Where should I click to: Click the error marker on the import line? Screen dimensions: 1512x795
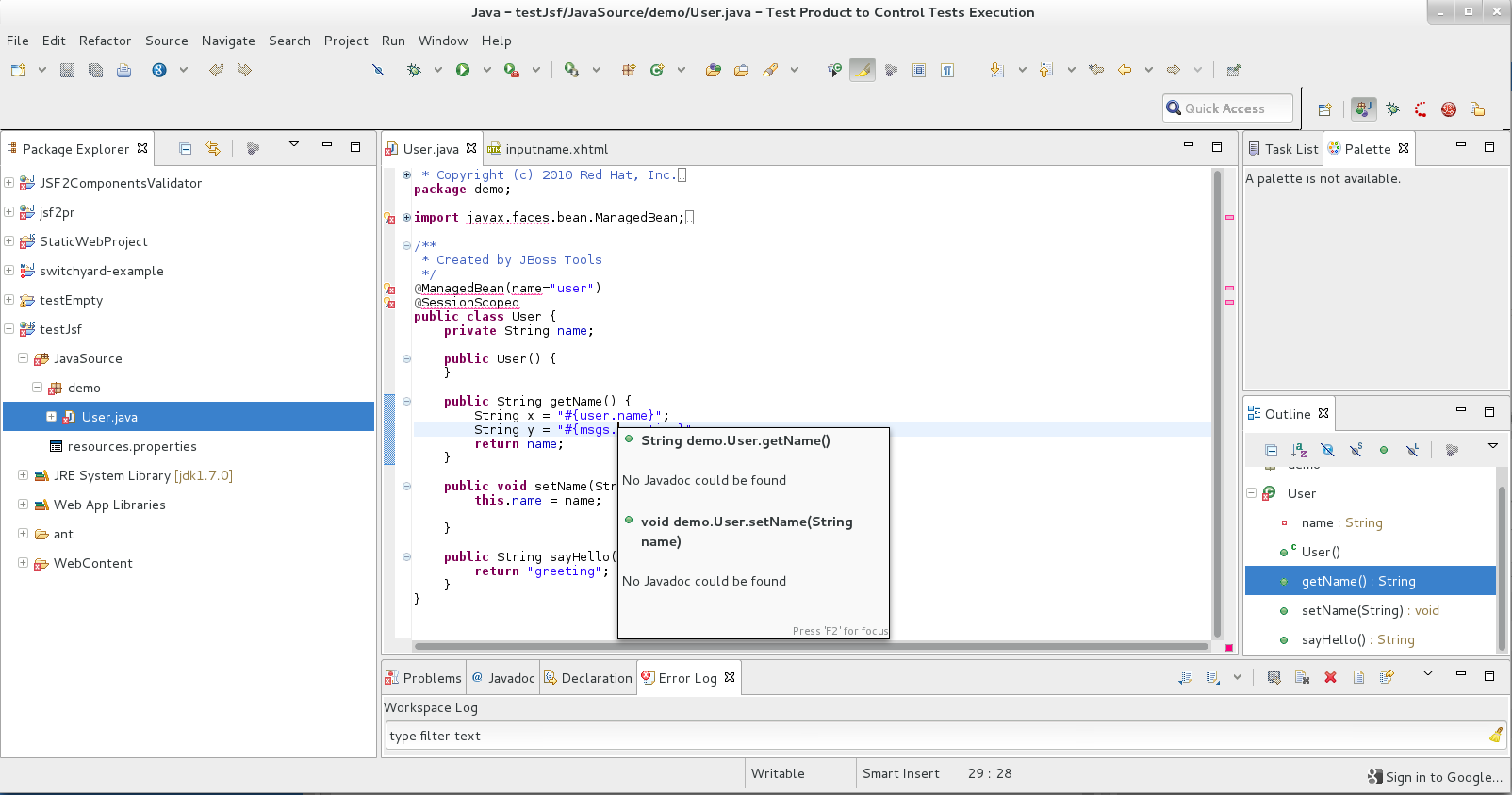(389, 218)
